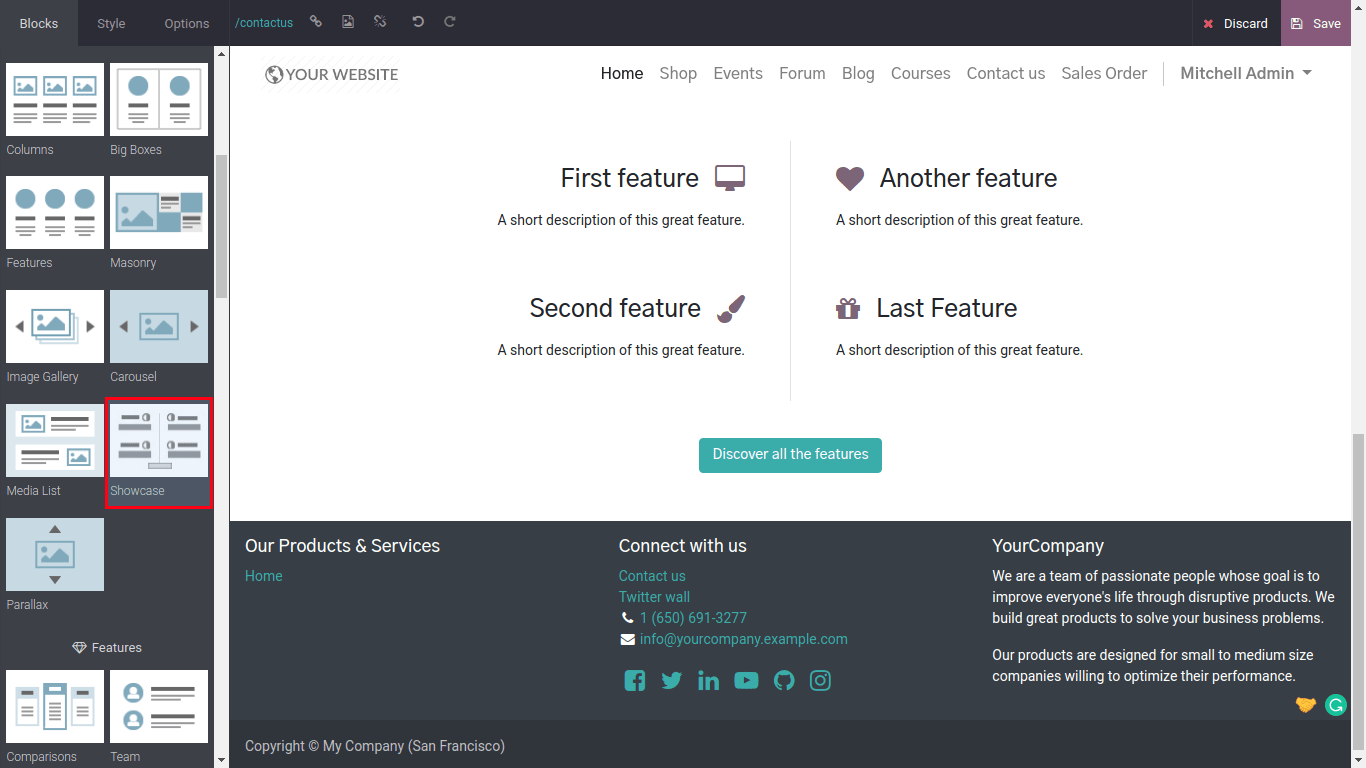Viewport: 1366px width, 768px height.
Task: Click the unlink broken-chain icon
Action: click(x=380, y=22)
